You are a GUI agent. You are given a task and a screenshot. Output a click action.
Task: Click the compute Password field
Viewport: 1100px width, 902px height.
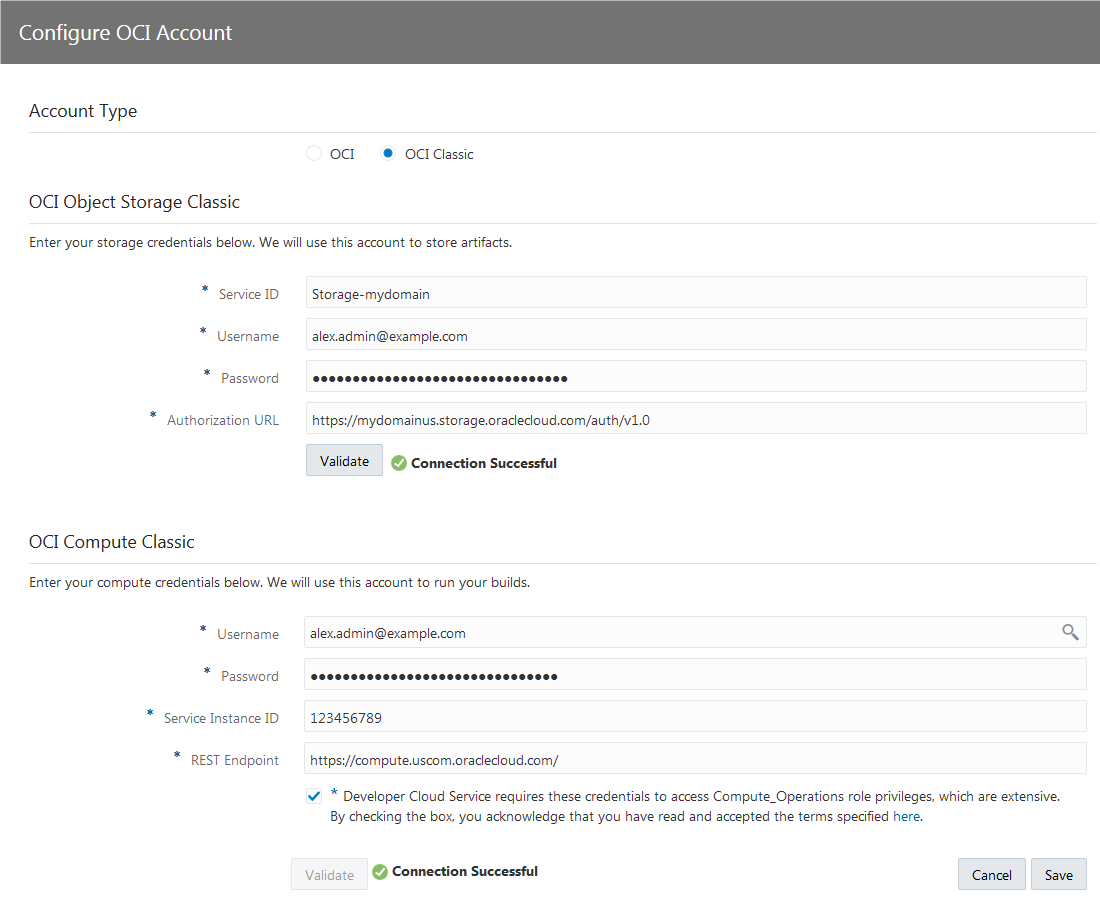(x=695, y=676)
